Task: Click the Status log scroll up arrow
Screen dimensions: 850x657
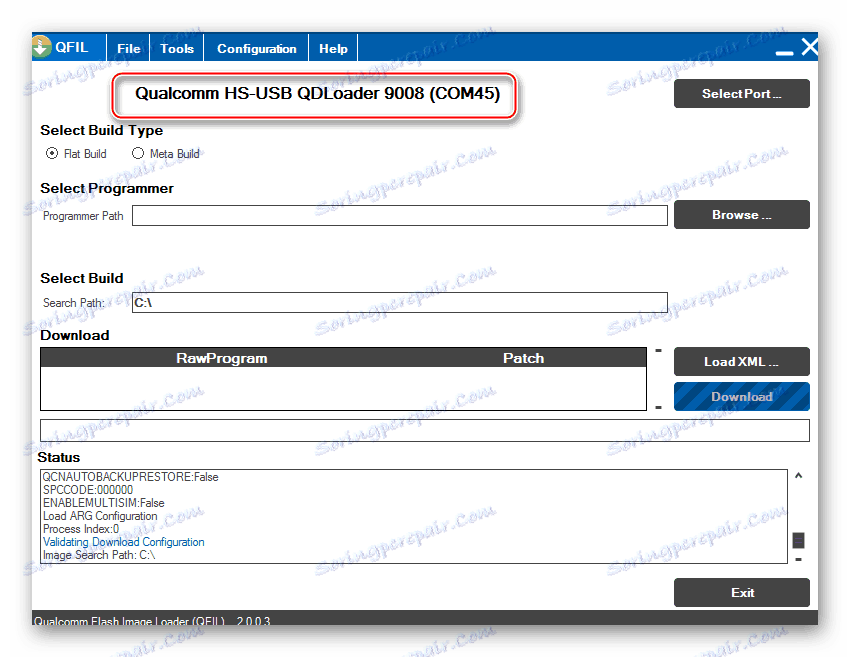Action: 799,476
